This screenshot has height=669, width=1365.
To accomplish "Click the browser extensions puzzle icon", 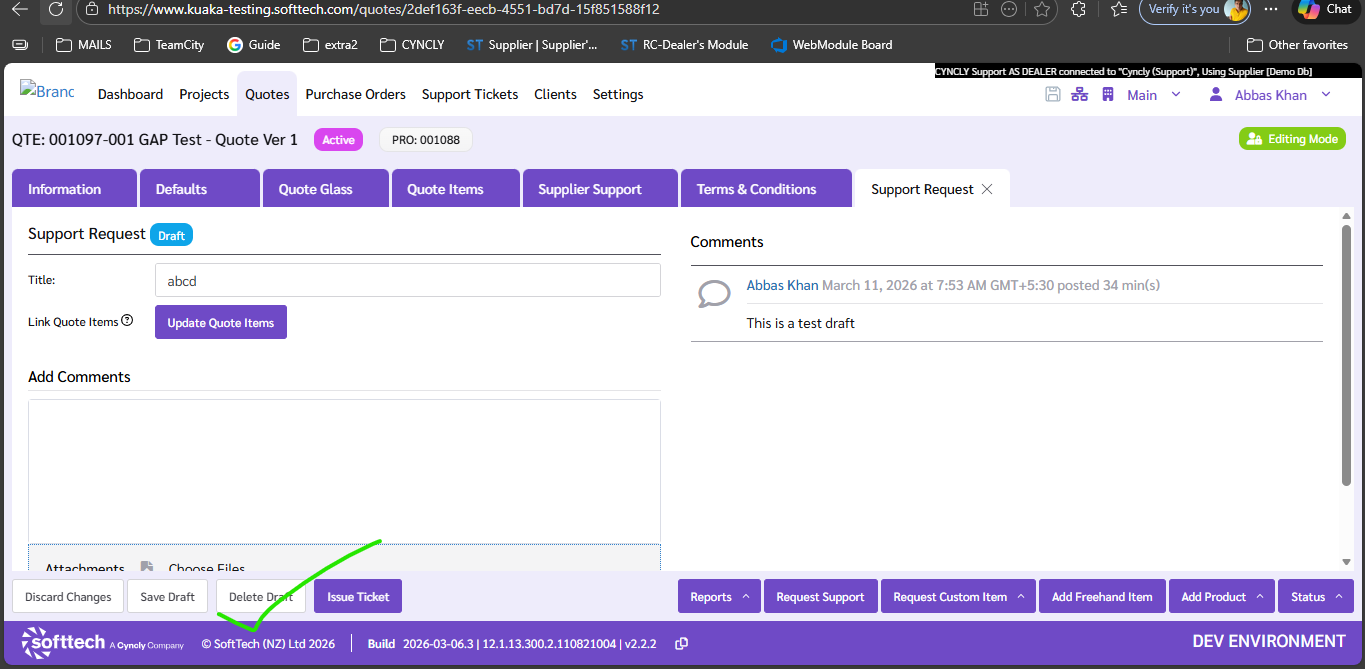I will point(1078,9).
